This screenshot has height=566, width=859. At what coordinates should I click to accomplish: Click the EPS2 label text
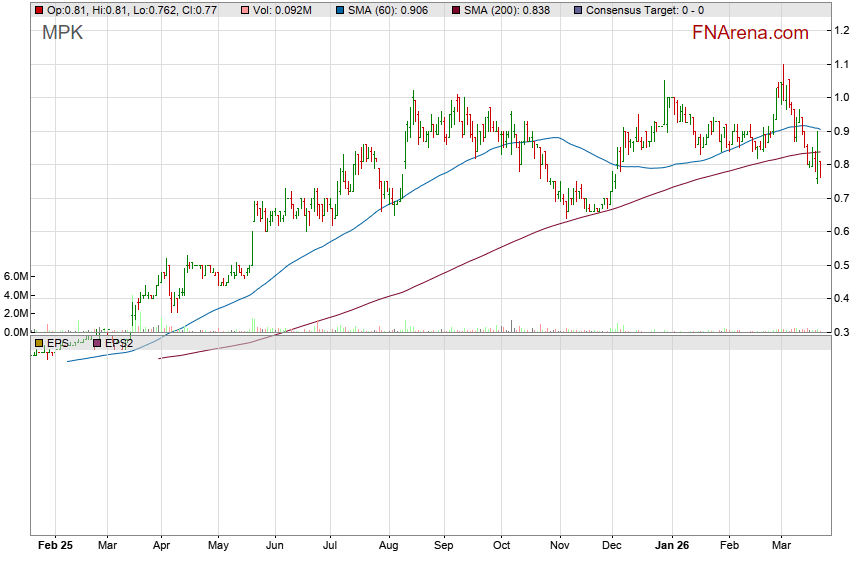[x=119, y=343]
